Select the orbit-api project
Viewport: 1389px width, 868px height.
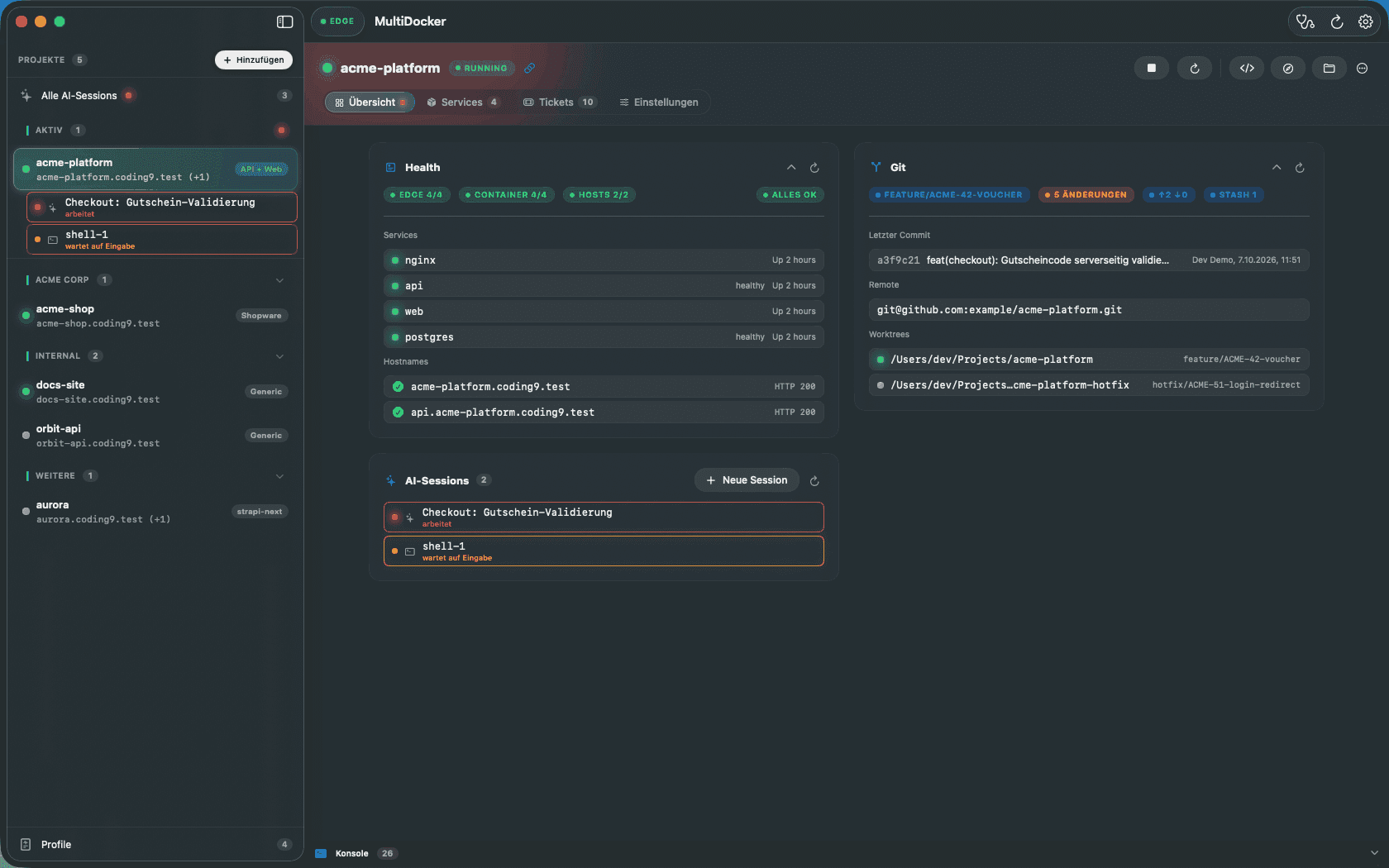pyautogui.click(x=156, y=436)
